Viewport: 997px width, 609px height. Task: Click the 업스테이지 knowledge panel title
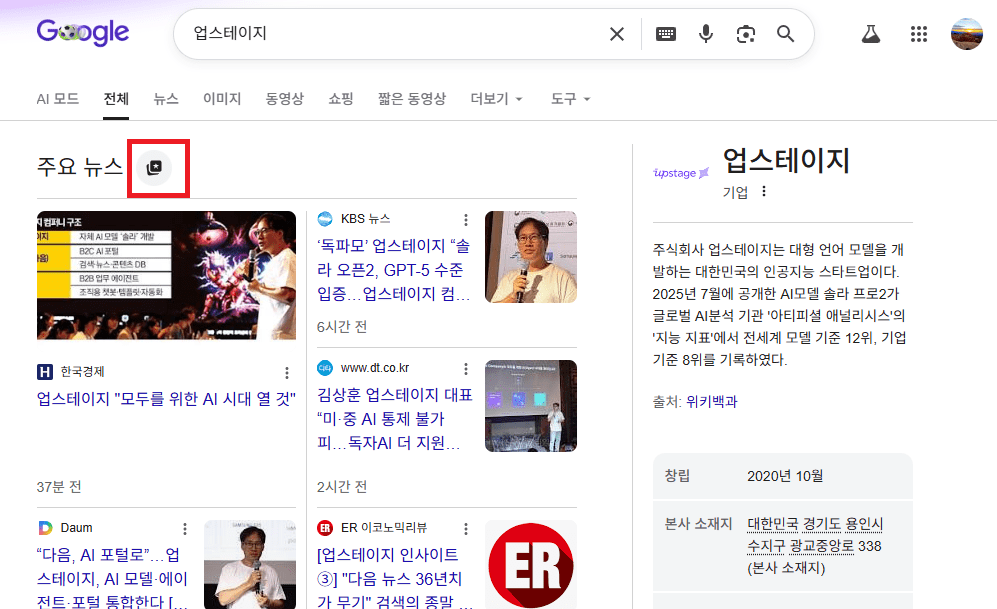787,160
